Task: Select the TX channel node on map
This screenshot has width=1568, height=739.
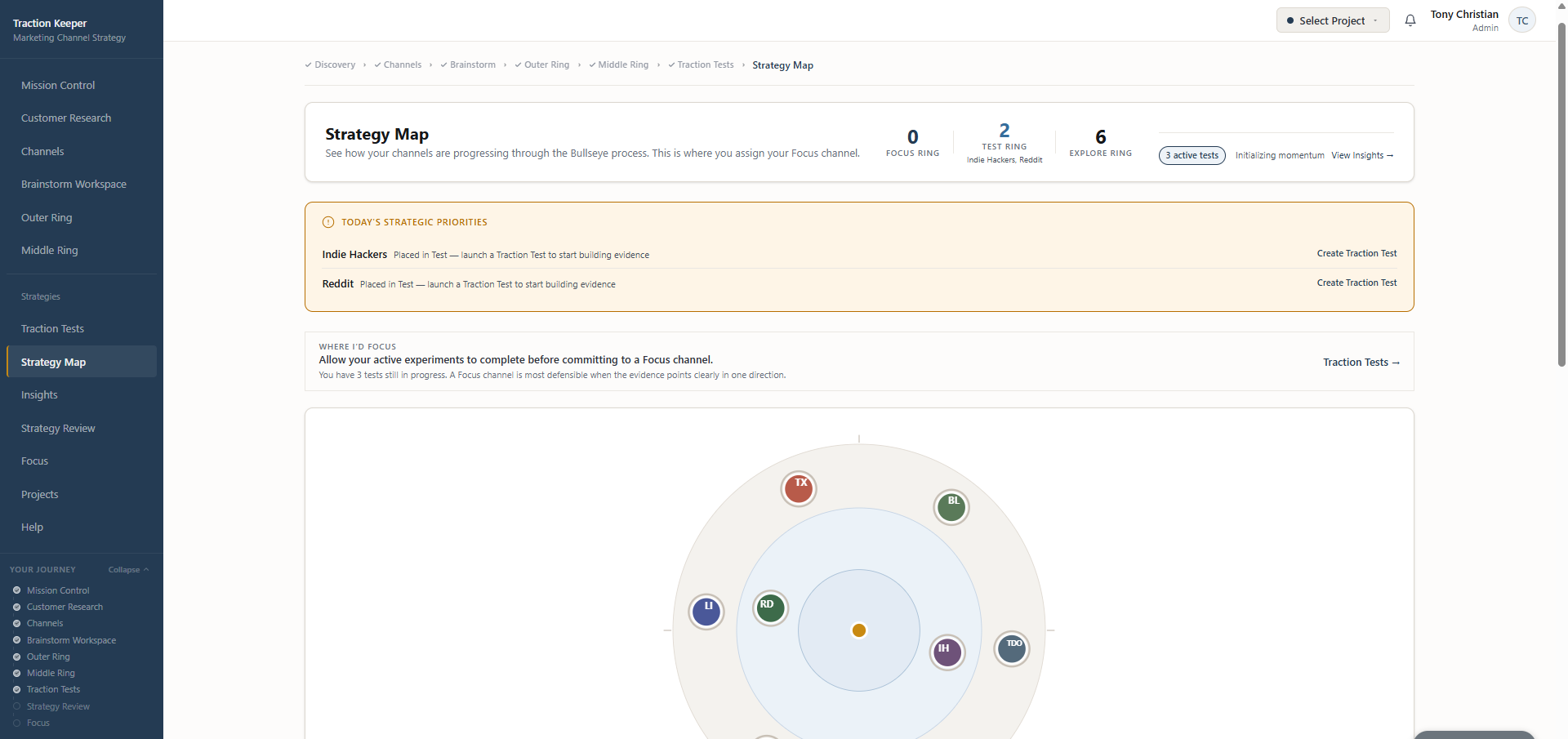Action: coord(799,488)
